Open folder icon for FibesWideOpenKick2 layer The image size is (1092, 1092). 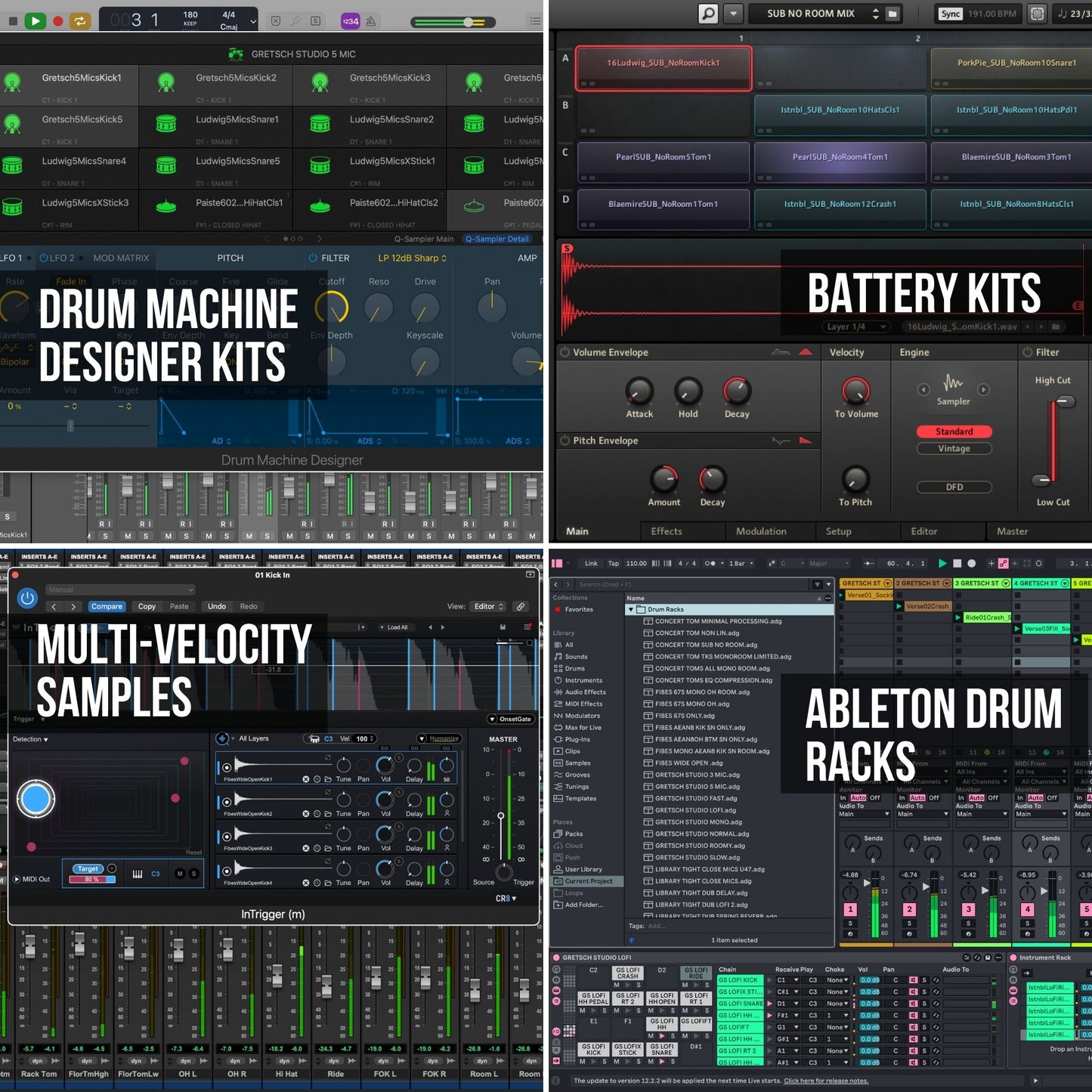point(328,813)
